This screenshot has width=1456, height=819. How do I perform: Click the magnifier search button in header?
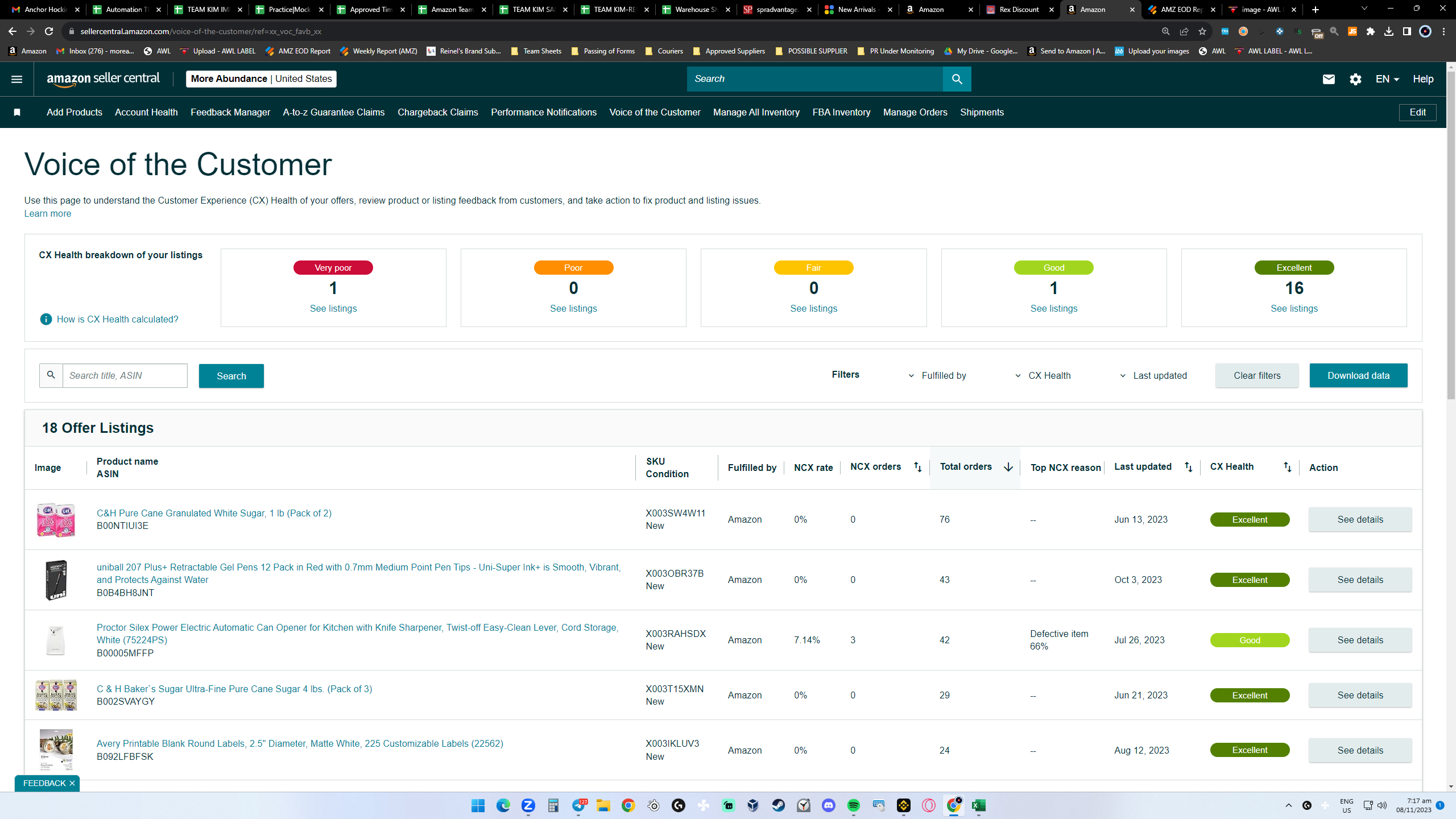(x=957, y=79)
